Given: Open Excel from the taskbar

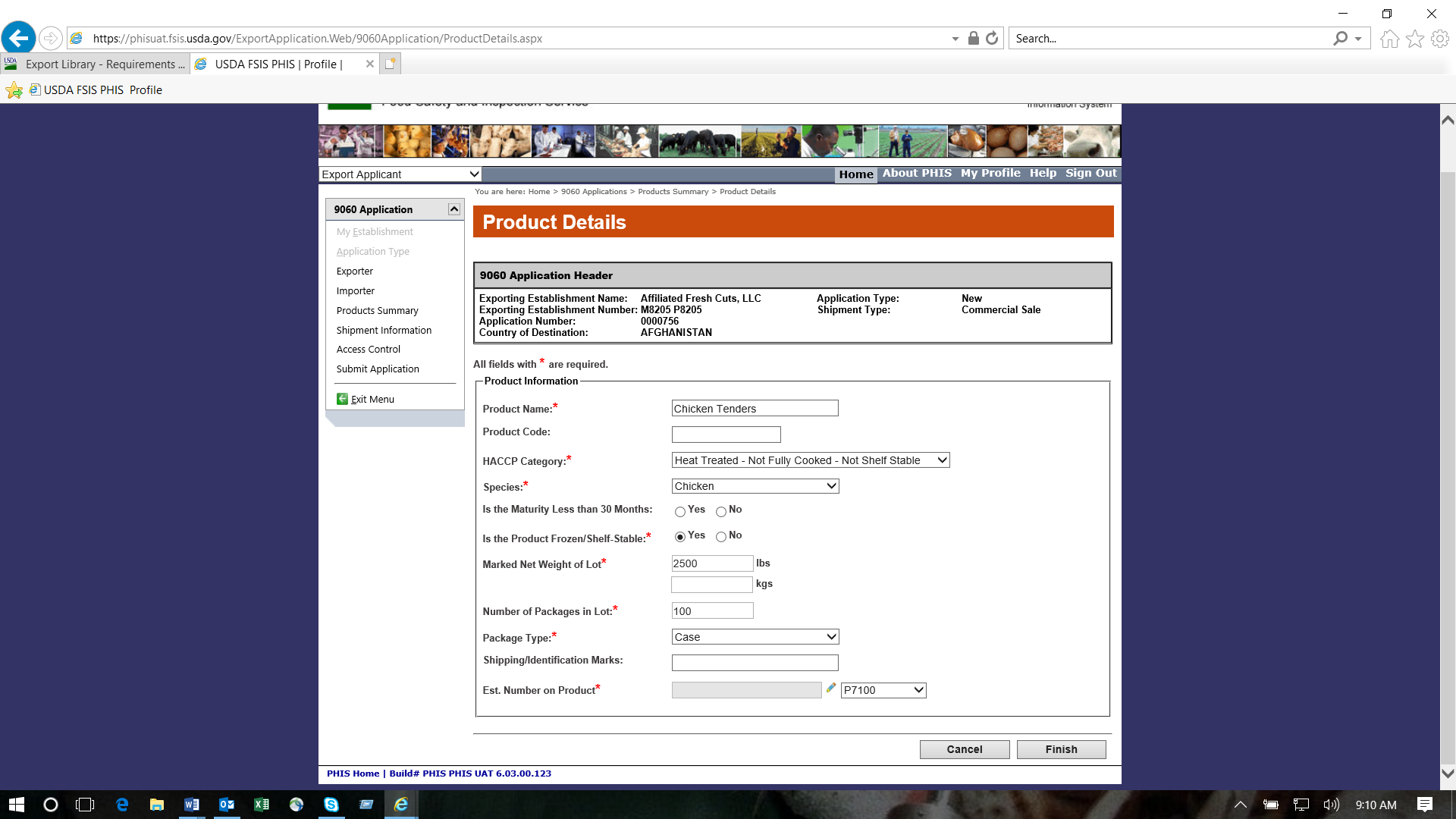Looking at the screenshot, I should click(x=262, y=805).
